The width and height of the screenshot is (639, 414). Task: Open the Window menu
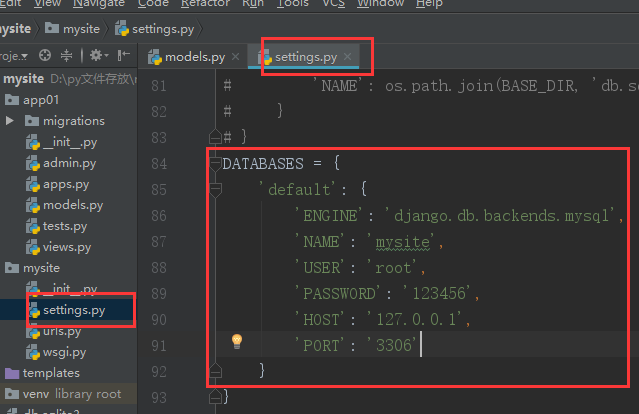tap(381, 3)
